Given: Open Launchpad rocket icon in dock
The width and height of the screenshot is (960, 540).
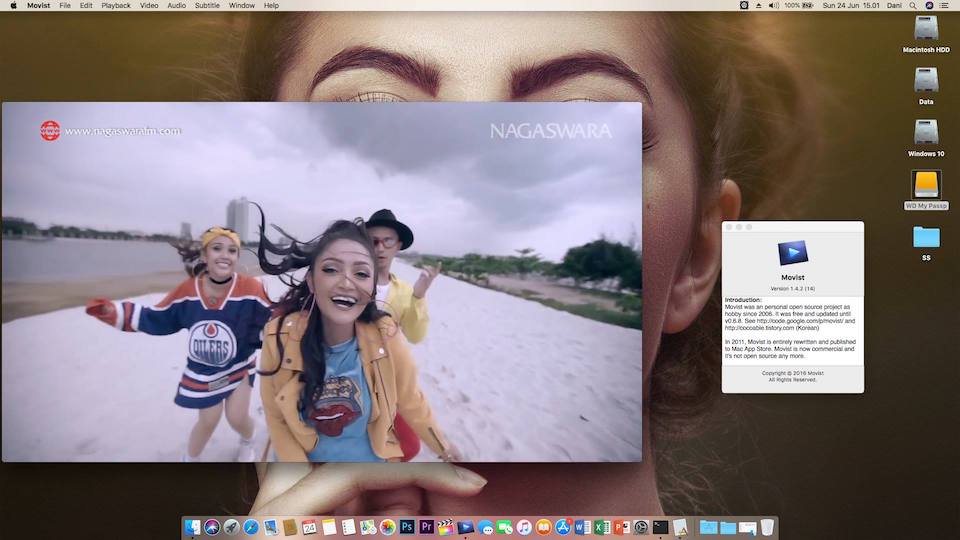Looking at the screenshot, I should point(231,527).
